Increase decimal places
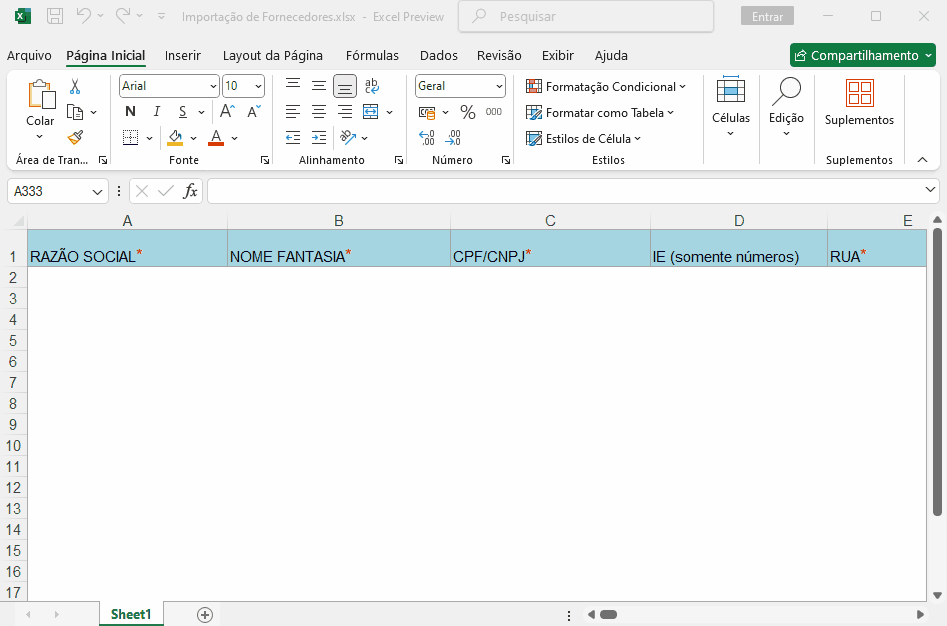Image resolution: width=947 pixels, height=626 pixels. pyautogui.click(x=426, y=138)
